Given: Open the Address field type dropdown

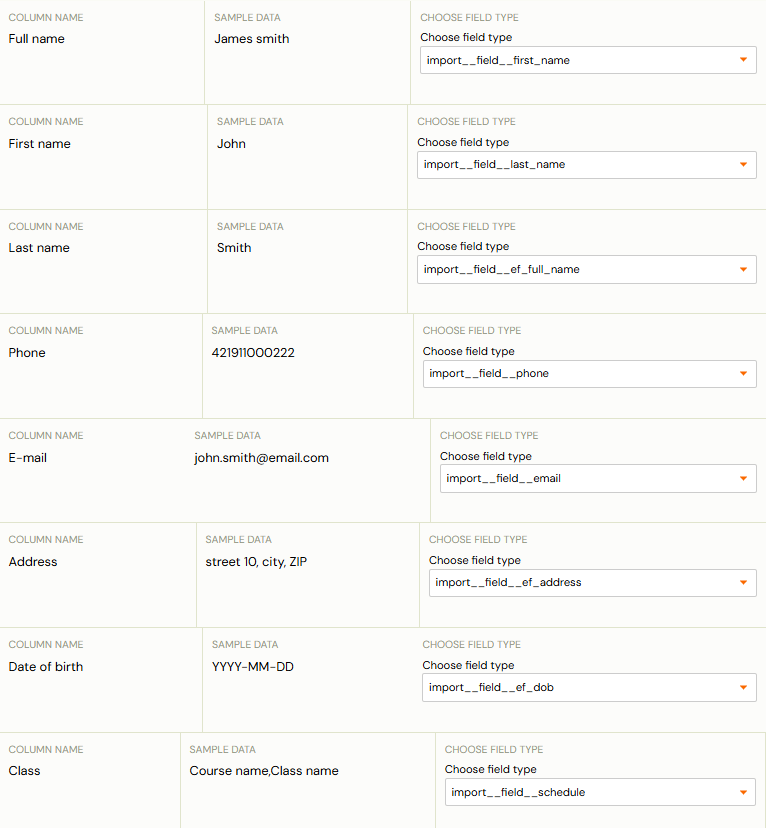Looking at the screenshot, I should pos(592,583).
